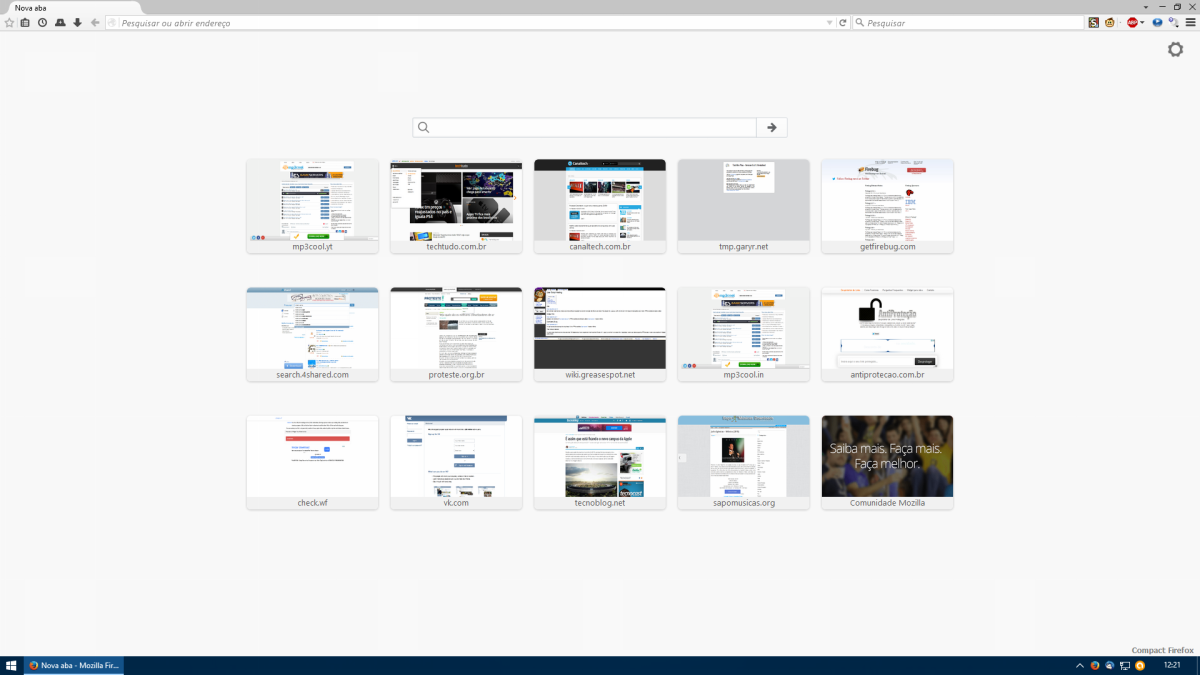
Task: Open the Stylish extension icon
Action: point(1093,22)
